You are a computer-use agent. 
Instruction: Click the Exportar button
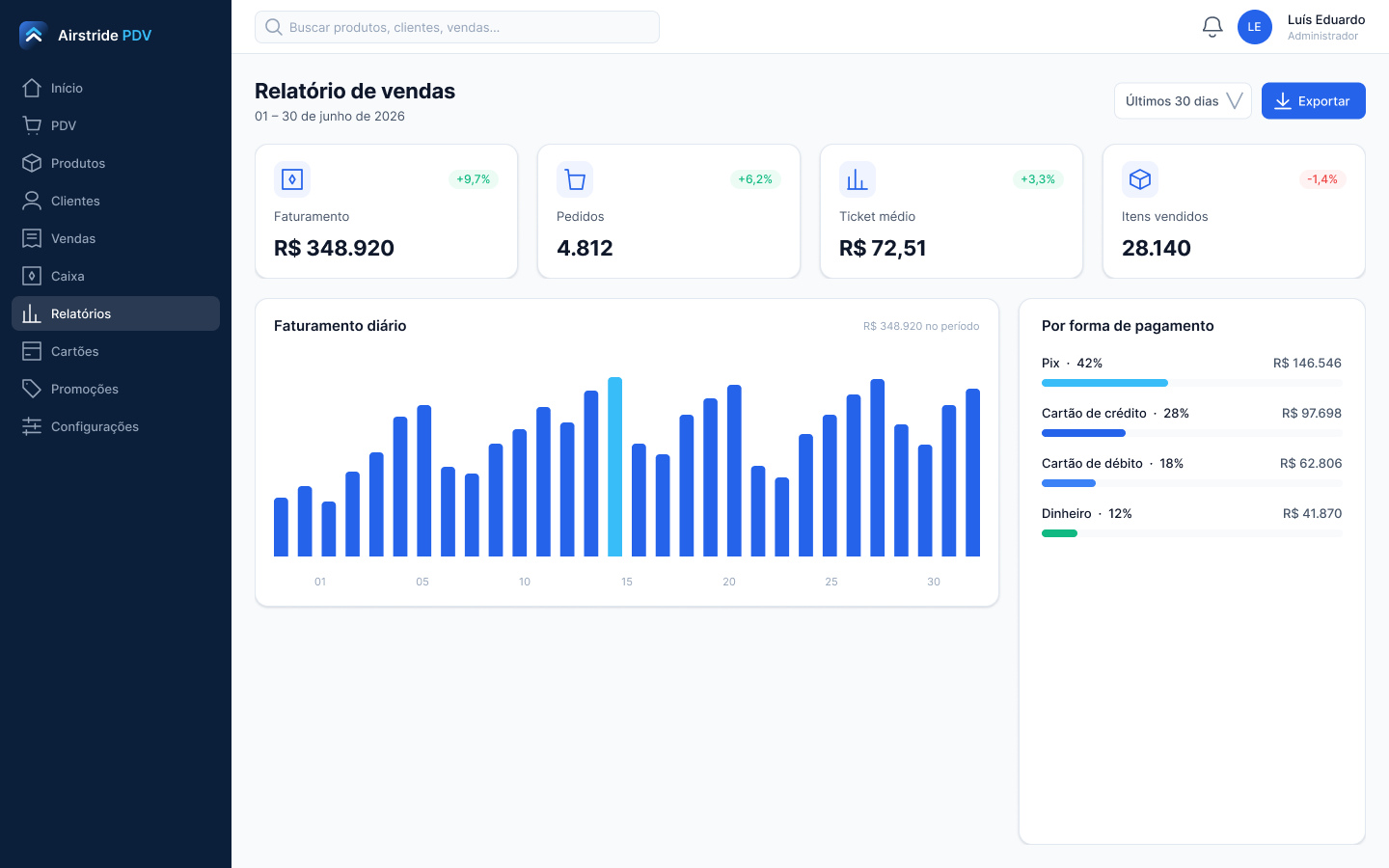(x=1314, y=101)
